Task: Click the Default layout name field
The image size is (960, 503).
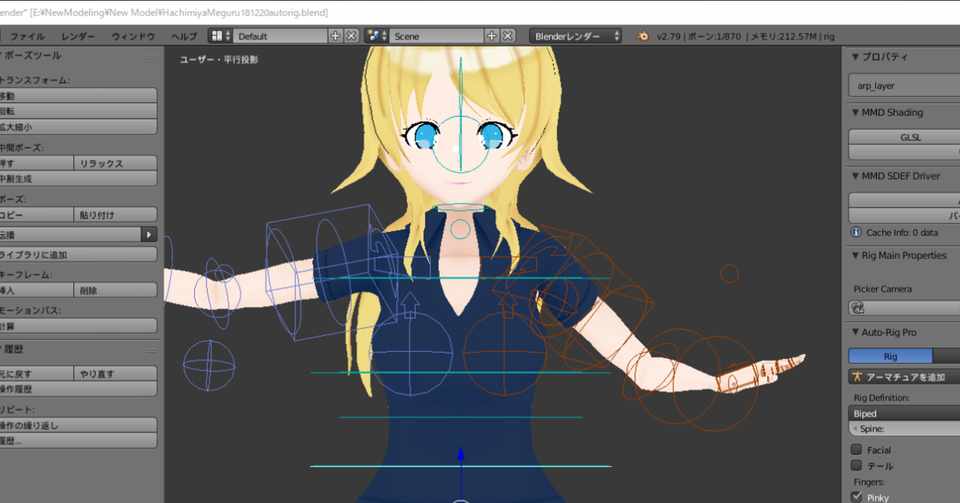Action: tap(280, 36)
